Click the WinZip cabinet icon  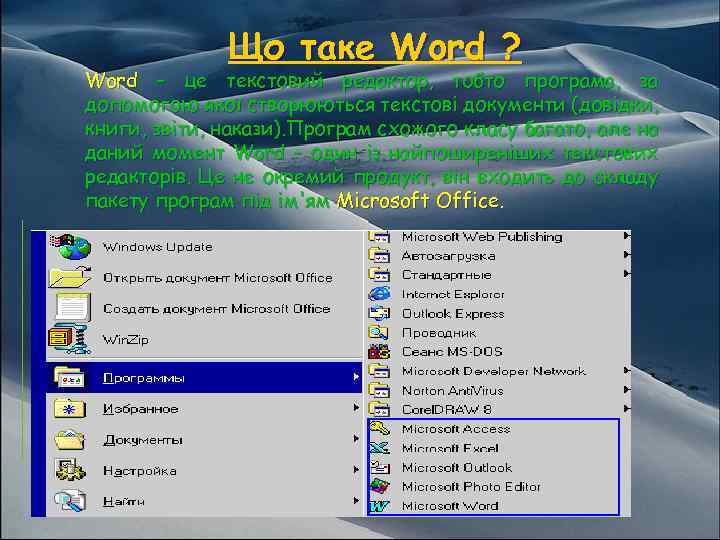68,339
